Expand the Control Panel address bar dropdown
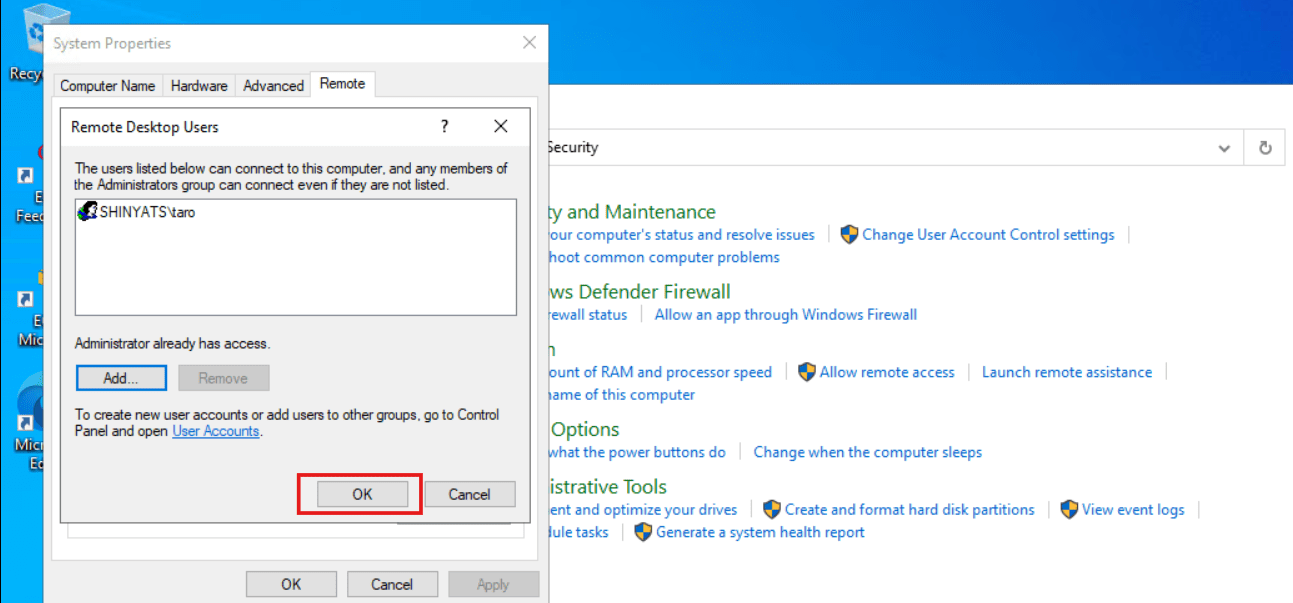This screenshot has width=1293, height=603. [x=1224, y=148]
